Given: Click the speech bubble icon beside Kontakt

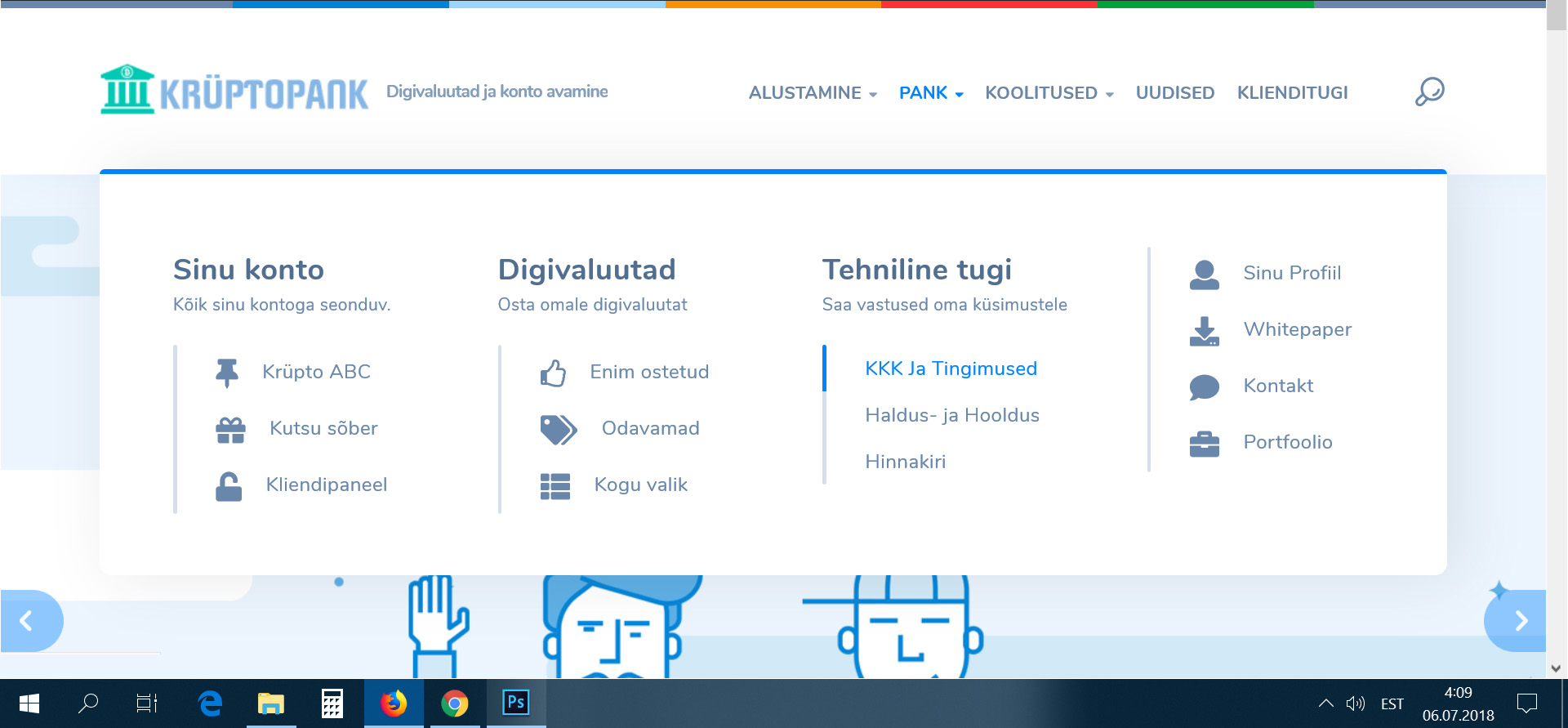Looking at the screenshot, I should click(x=1205, y=387).
